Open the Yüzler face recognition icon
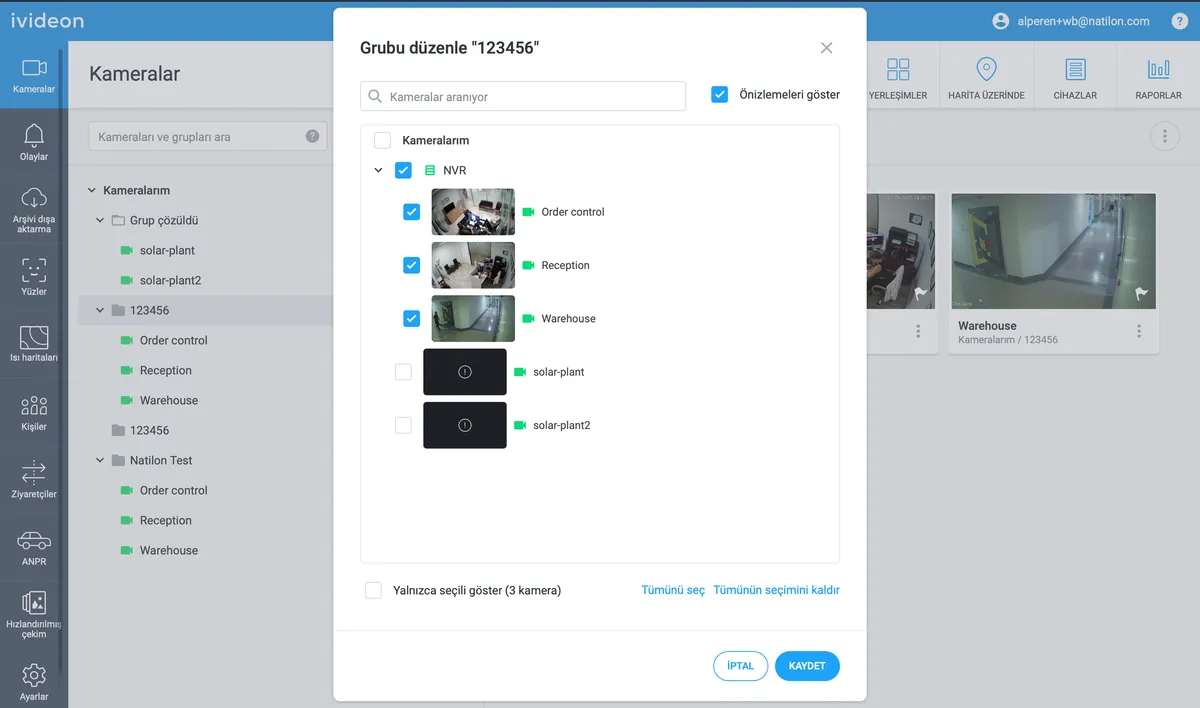Image resolution: width=1200 pixels, height=708 pixels. 34,270
